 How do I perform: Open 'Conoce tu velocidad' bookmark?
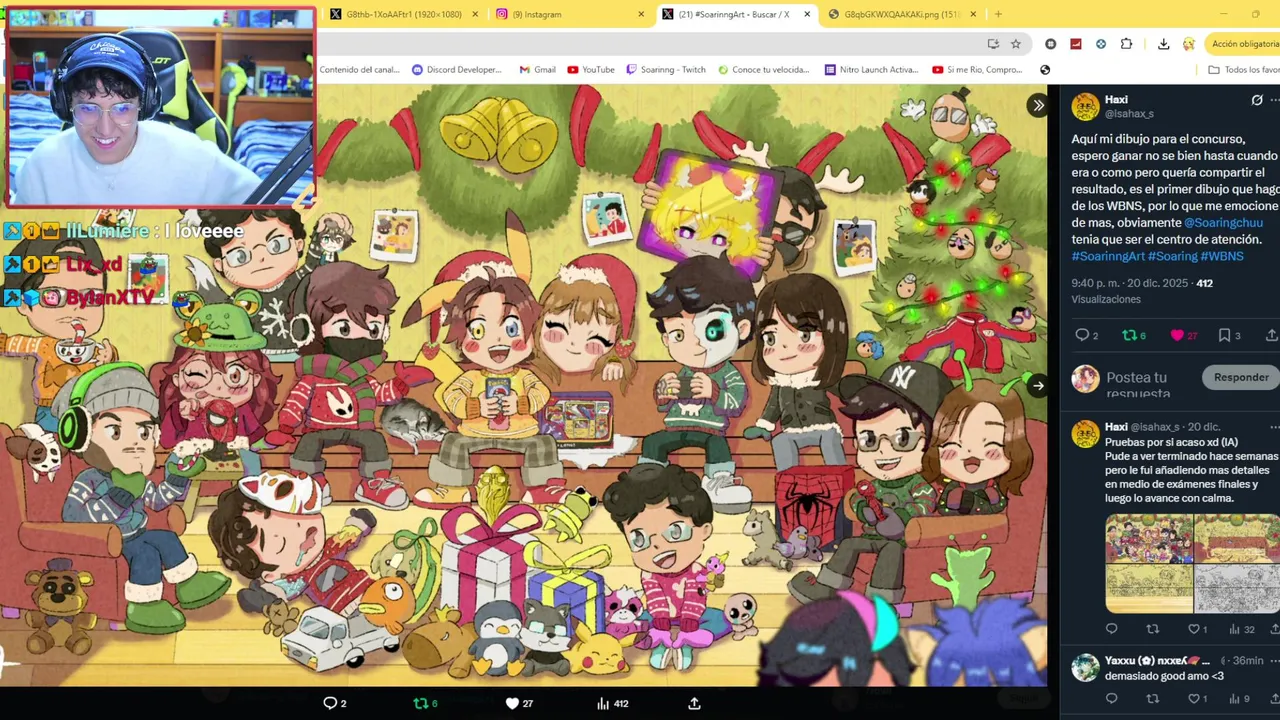coord(763,70)
